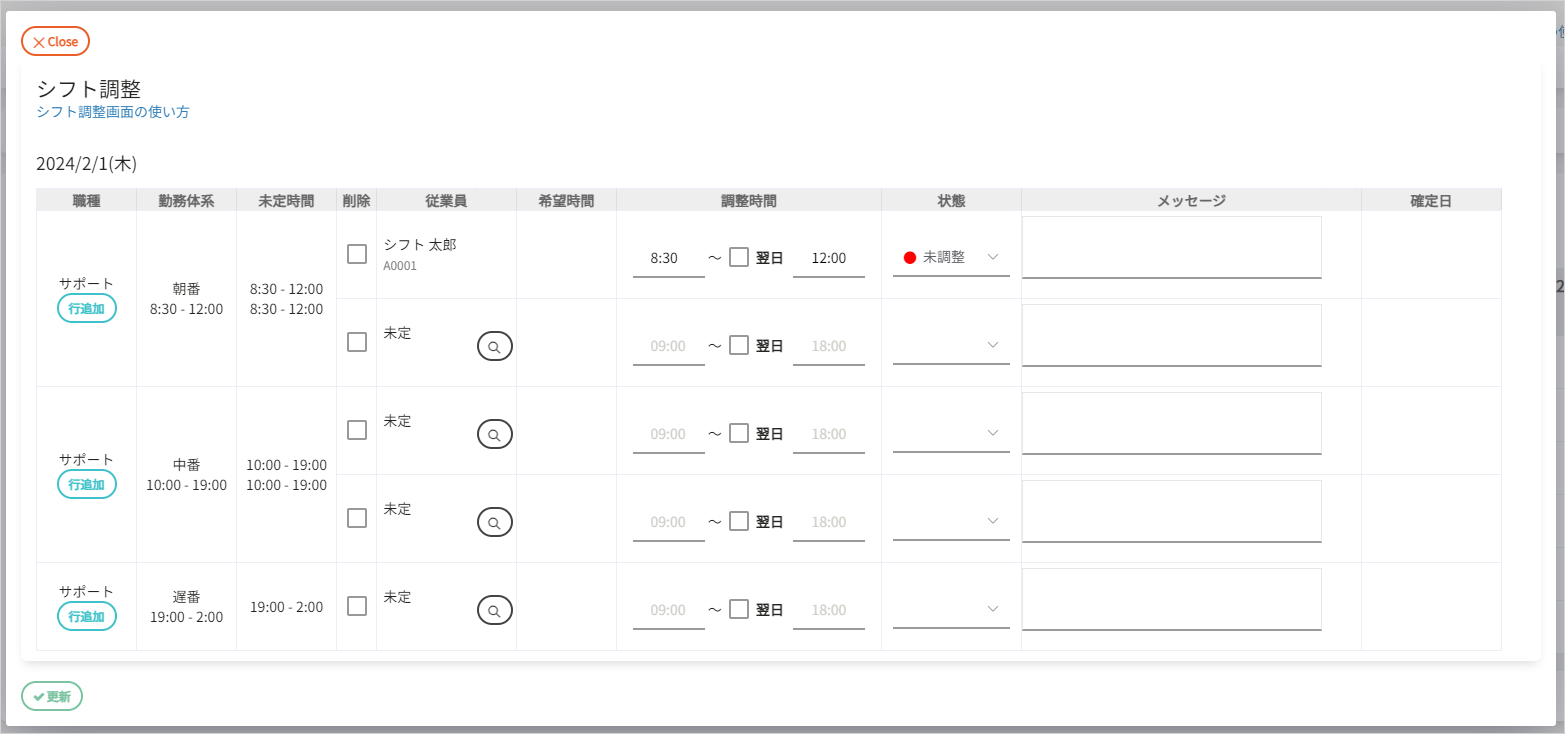Click search icon in first 中番 未定 row
This screenshot has width=1565, height=734.
click(494, 434)
